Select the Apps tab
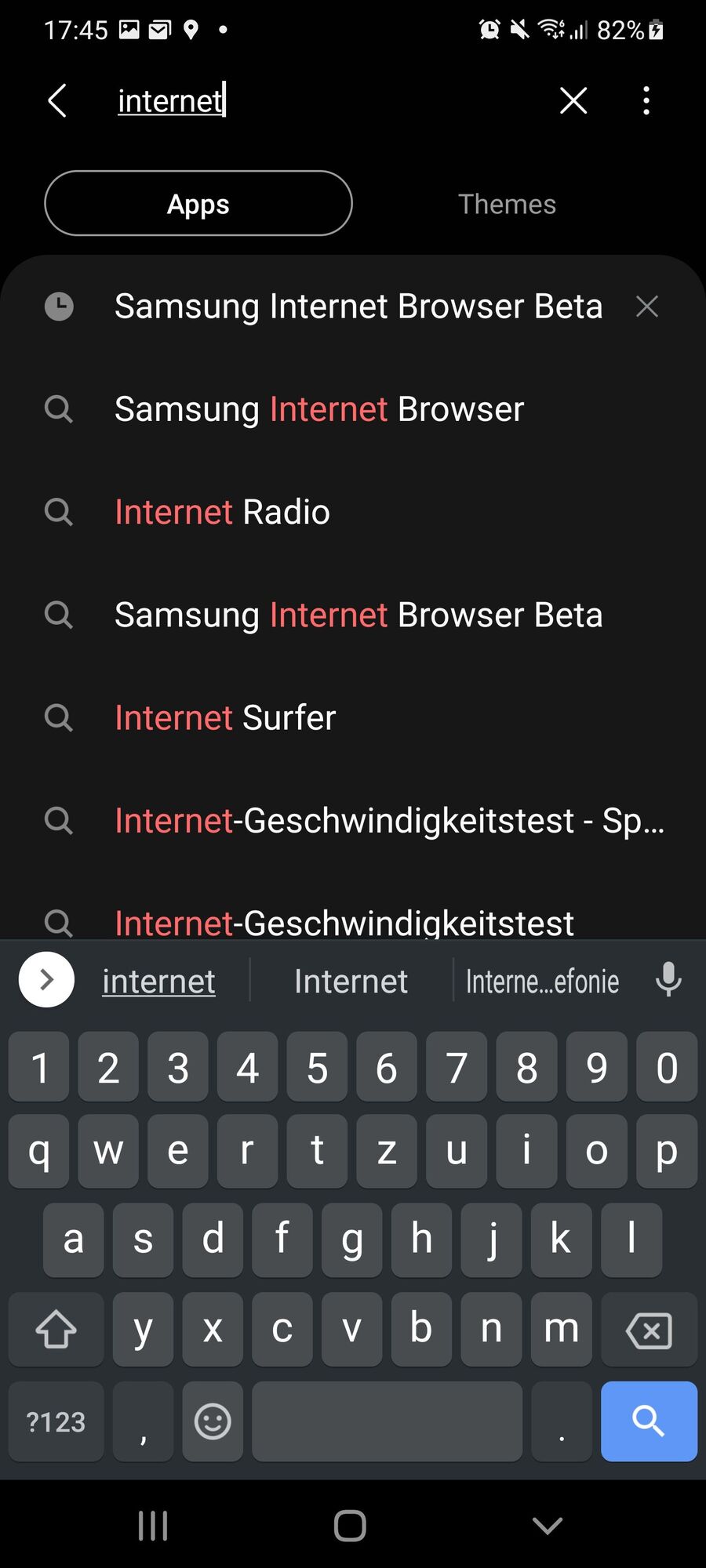706x1568 pixels. point(198,204)
